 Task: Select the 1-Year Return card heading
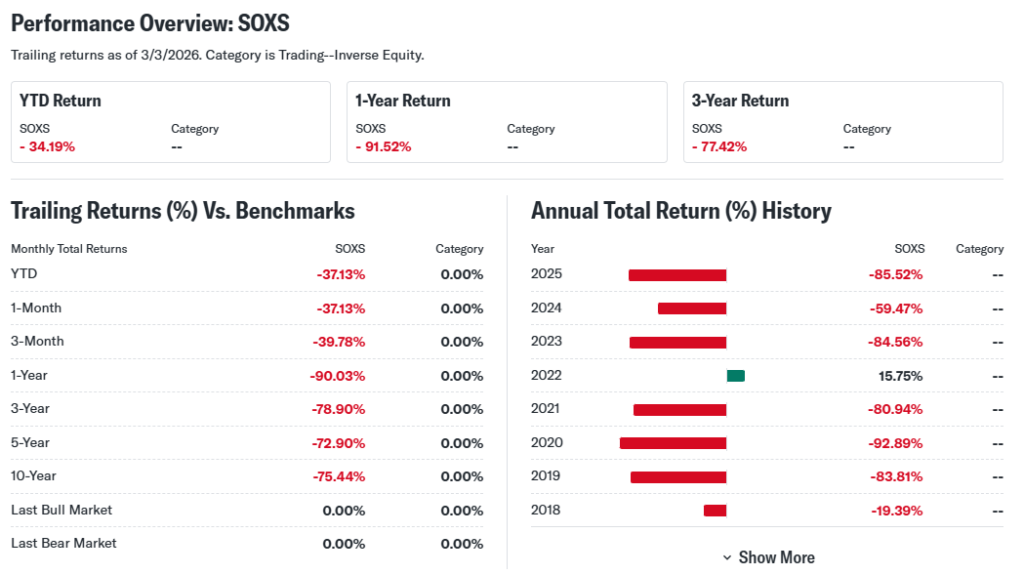403,101
